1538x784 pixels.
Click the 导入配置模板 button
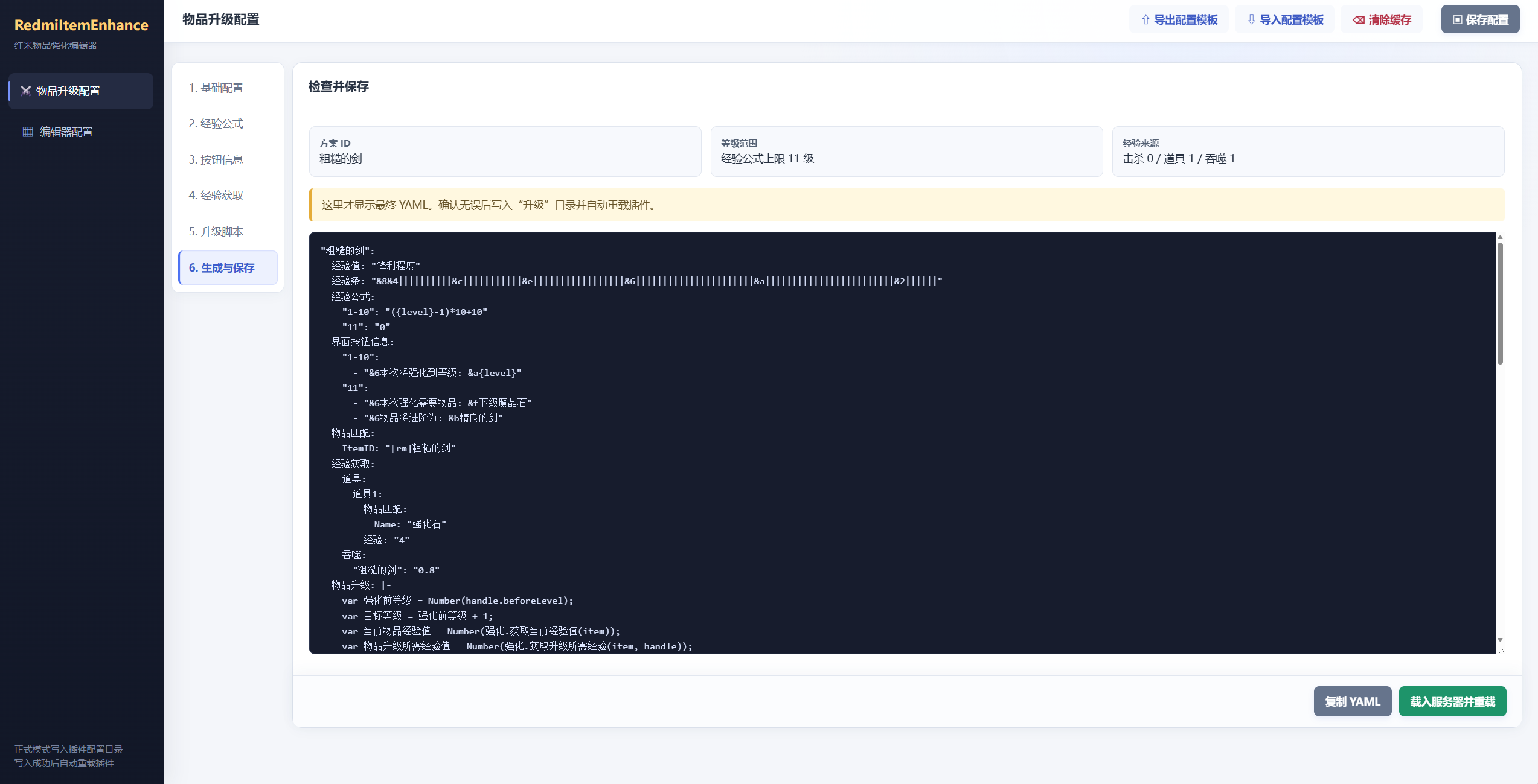click(1284, 20)
